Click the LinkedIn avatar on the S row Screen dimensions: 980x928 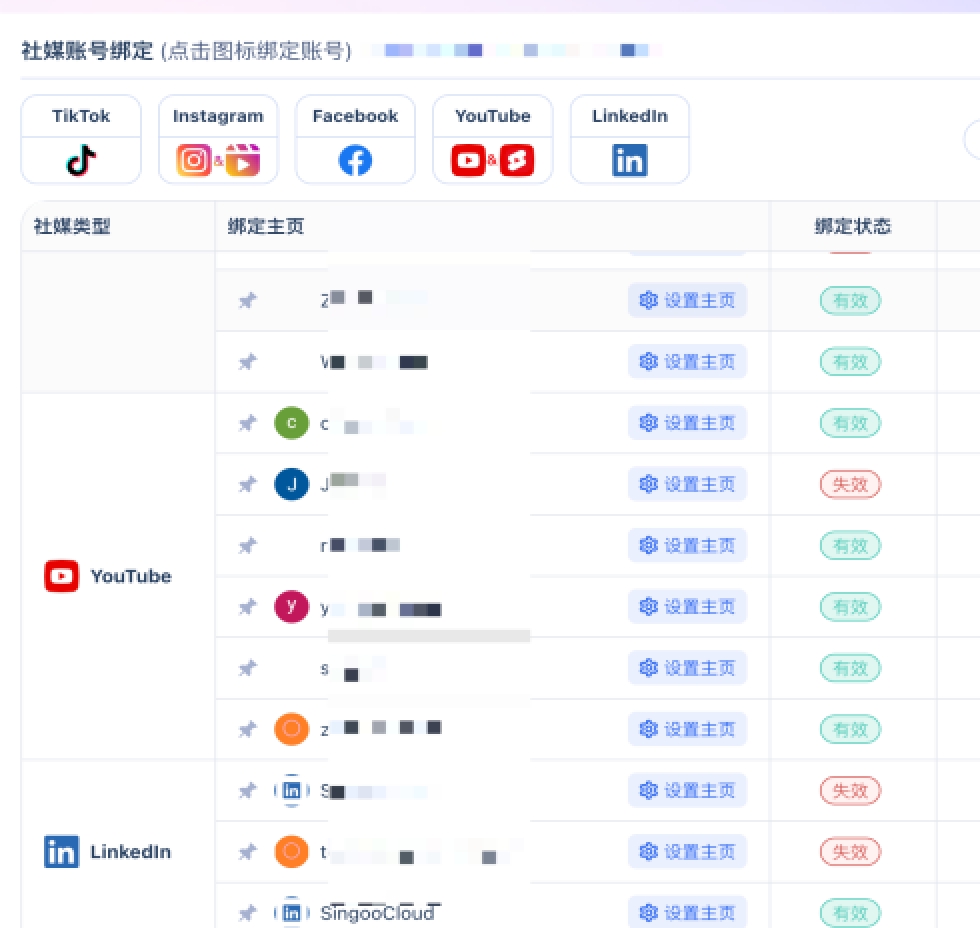pos(291,791)
